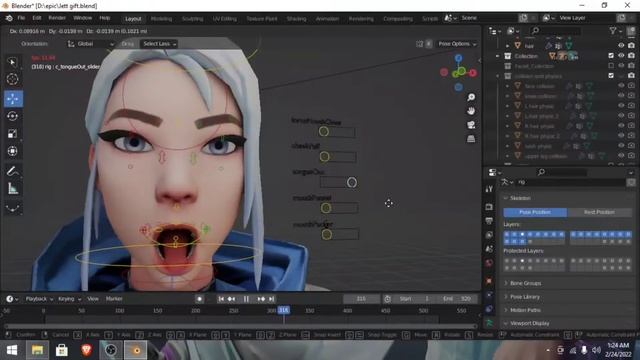Image resolution: width=640 pixels, height=360 pixels.
Task: Open Brave browser from taskbar
Action: point(87,350)
